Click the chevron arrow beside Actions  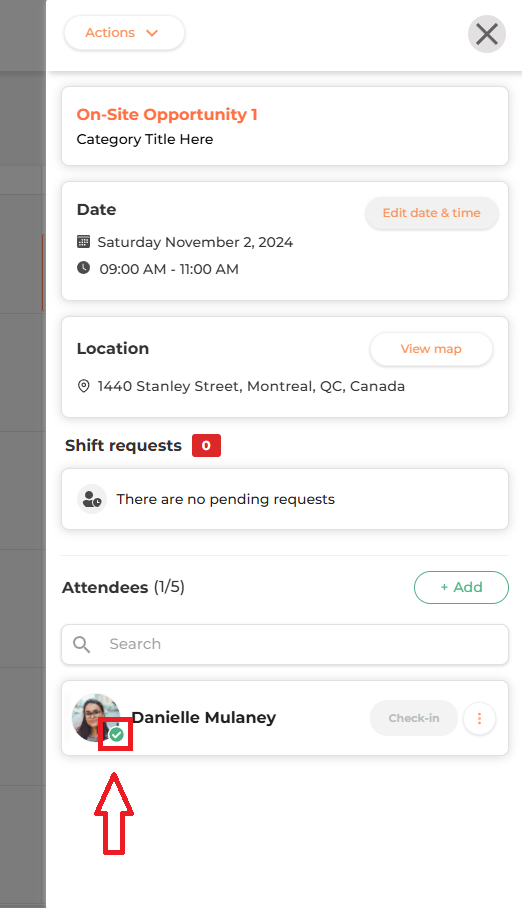click(152, 33)
